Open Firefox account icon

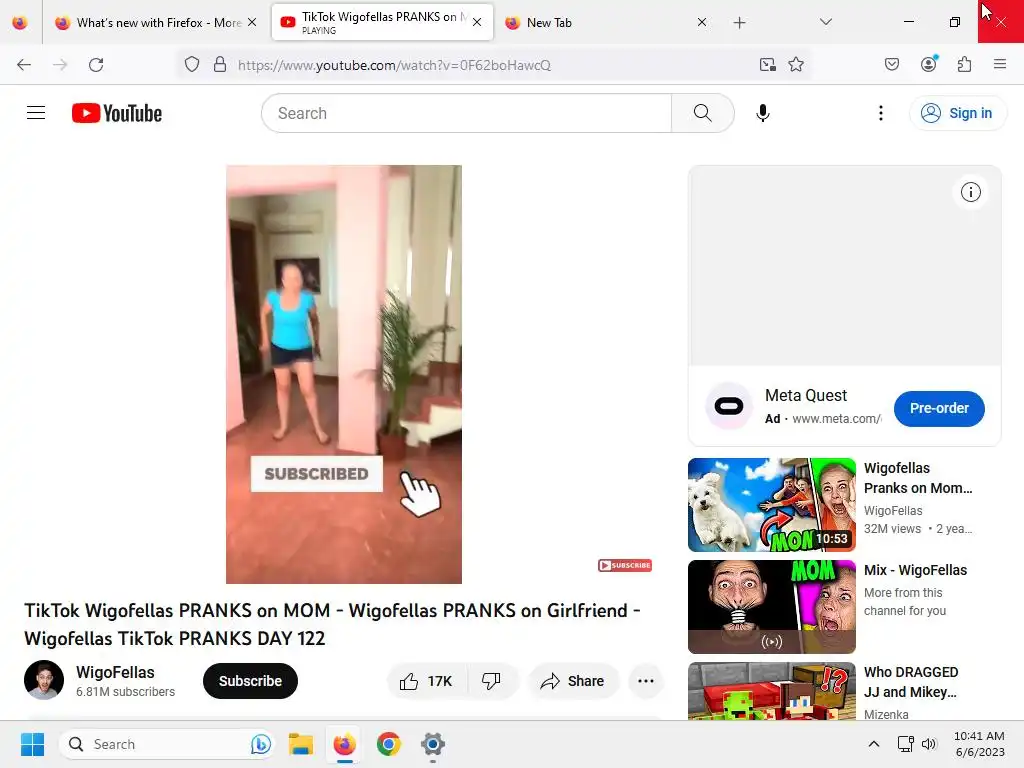click(x=928, y=64)
